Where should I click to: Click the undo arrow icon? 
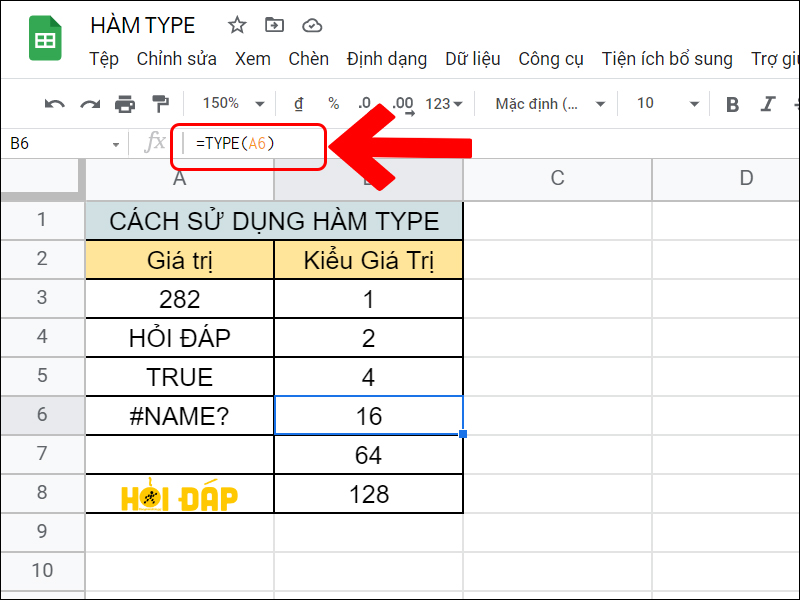click(x=55, y=104)
